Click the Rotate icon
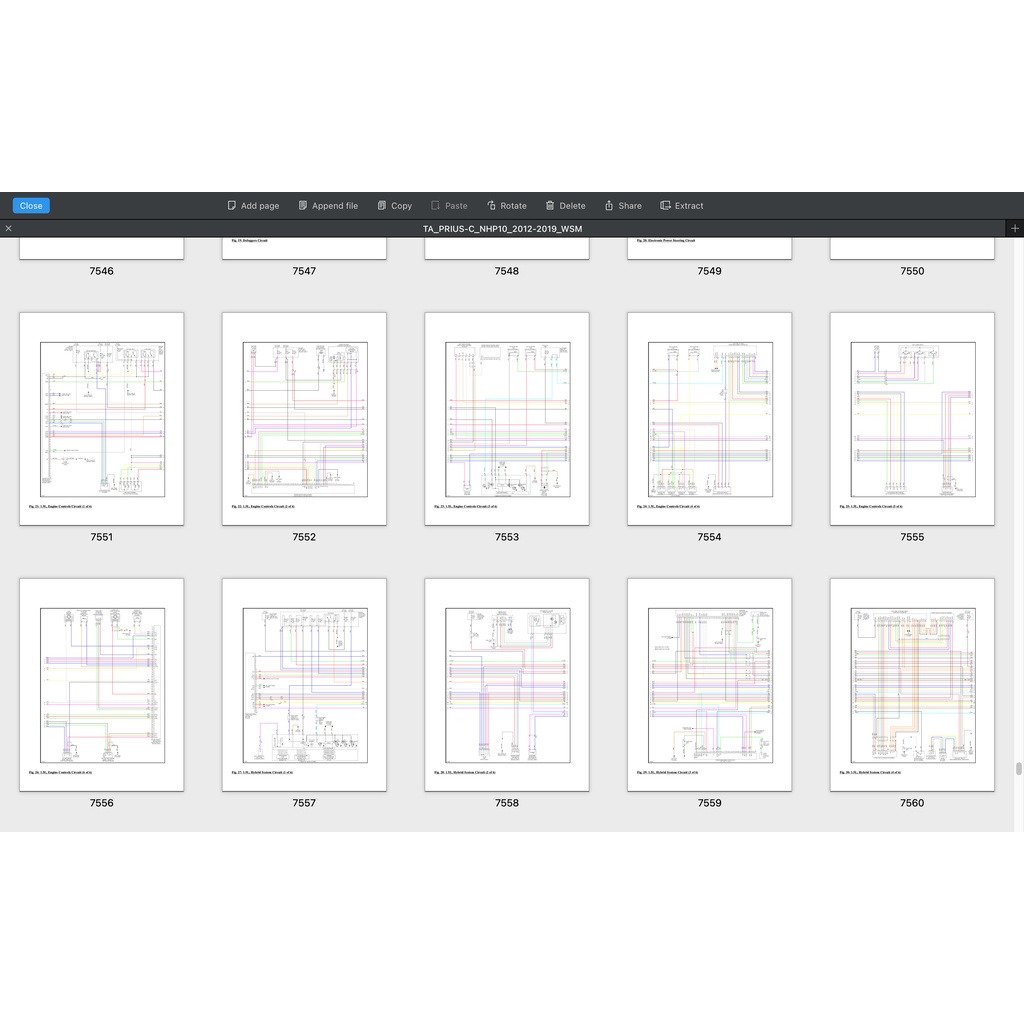The width and height of the screenshot is (1024, 1024). (492, 206)
